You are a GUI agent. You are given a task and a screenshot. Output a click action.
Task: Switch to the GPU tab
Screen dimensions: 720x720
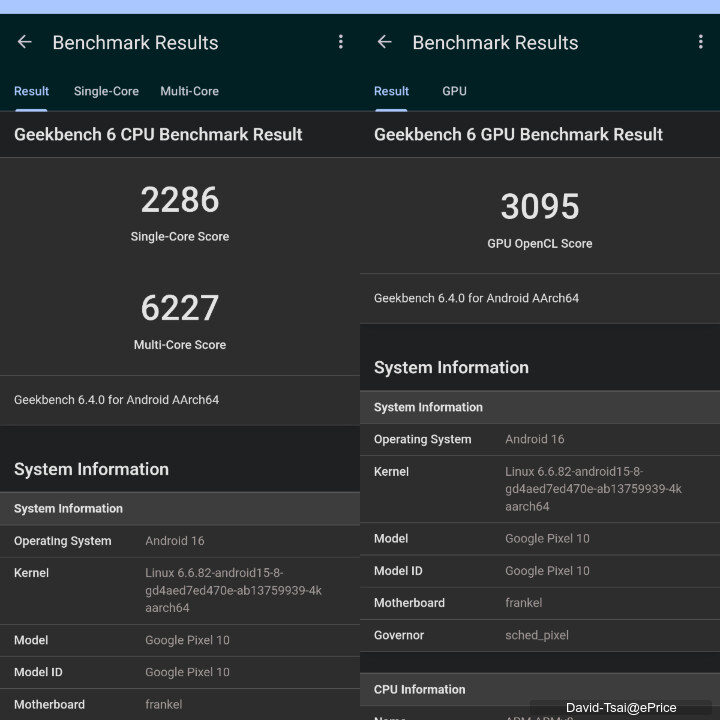(454, 91)
